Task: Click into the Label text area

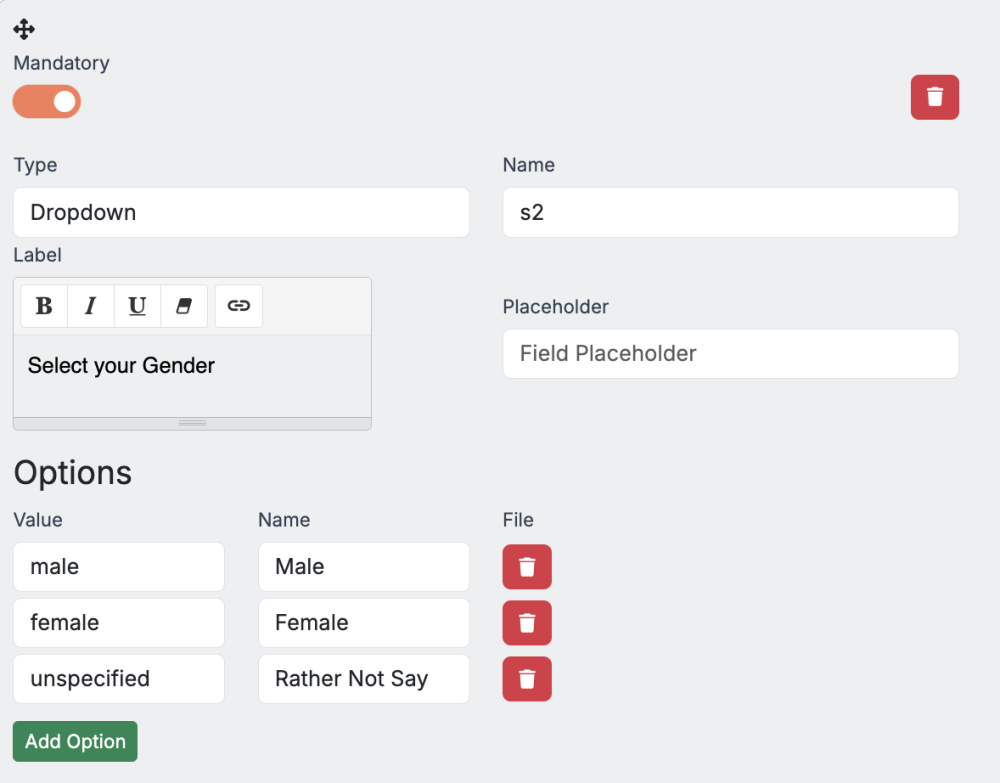Action: 192,375
